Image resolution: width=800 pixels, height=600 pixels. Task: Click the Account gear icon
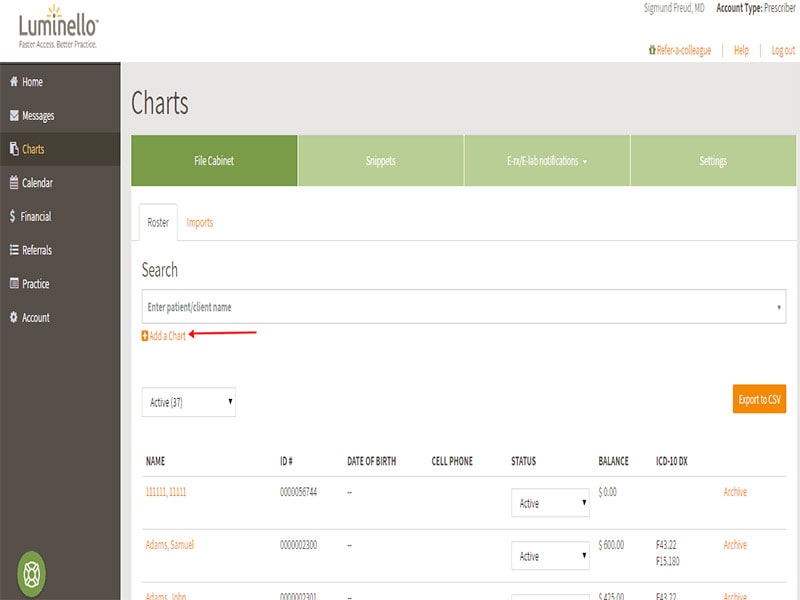click(x=14, y=317)
